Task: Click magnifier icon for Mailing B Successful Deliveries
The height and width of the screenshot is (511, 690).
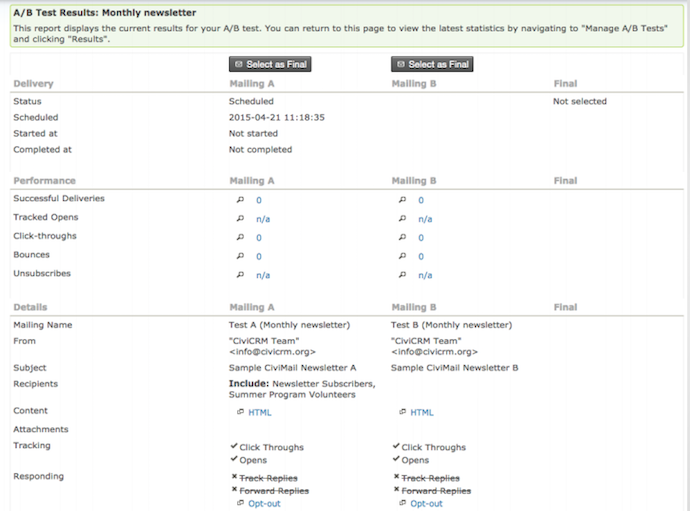Action: tap(402, 200)
